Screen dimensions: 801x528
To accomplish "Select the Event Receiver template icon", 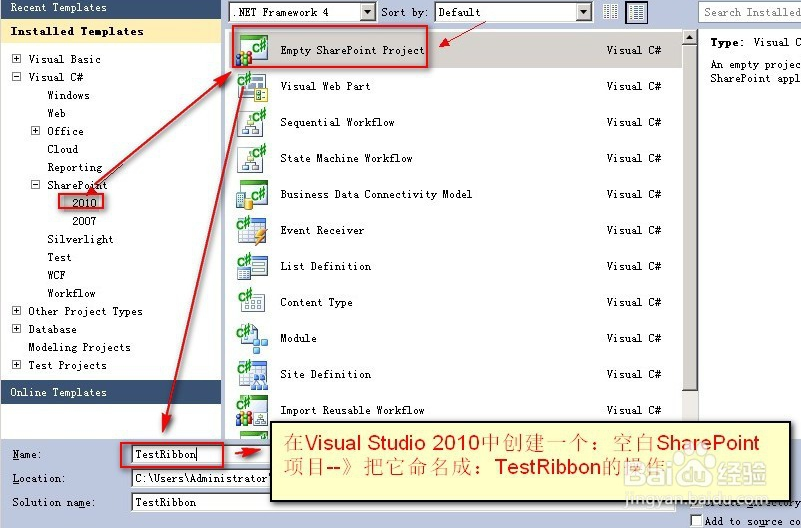I will [252, 230].
